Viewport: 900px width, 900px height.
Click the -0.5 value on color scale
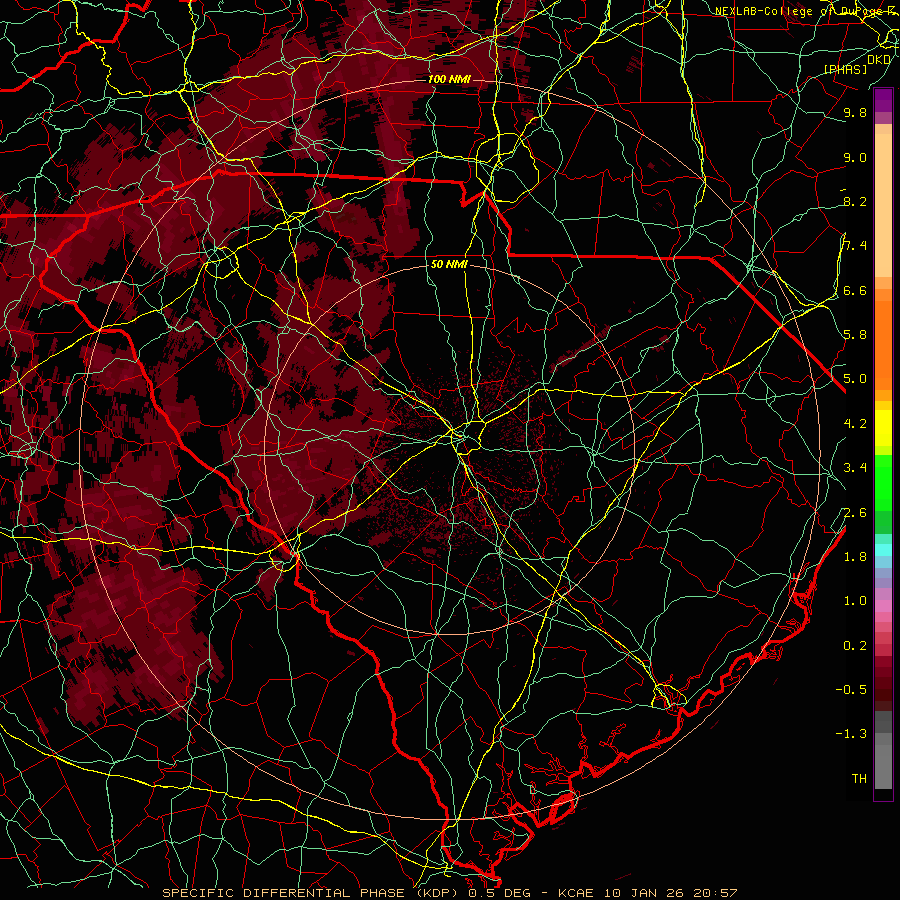point(851,690)
